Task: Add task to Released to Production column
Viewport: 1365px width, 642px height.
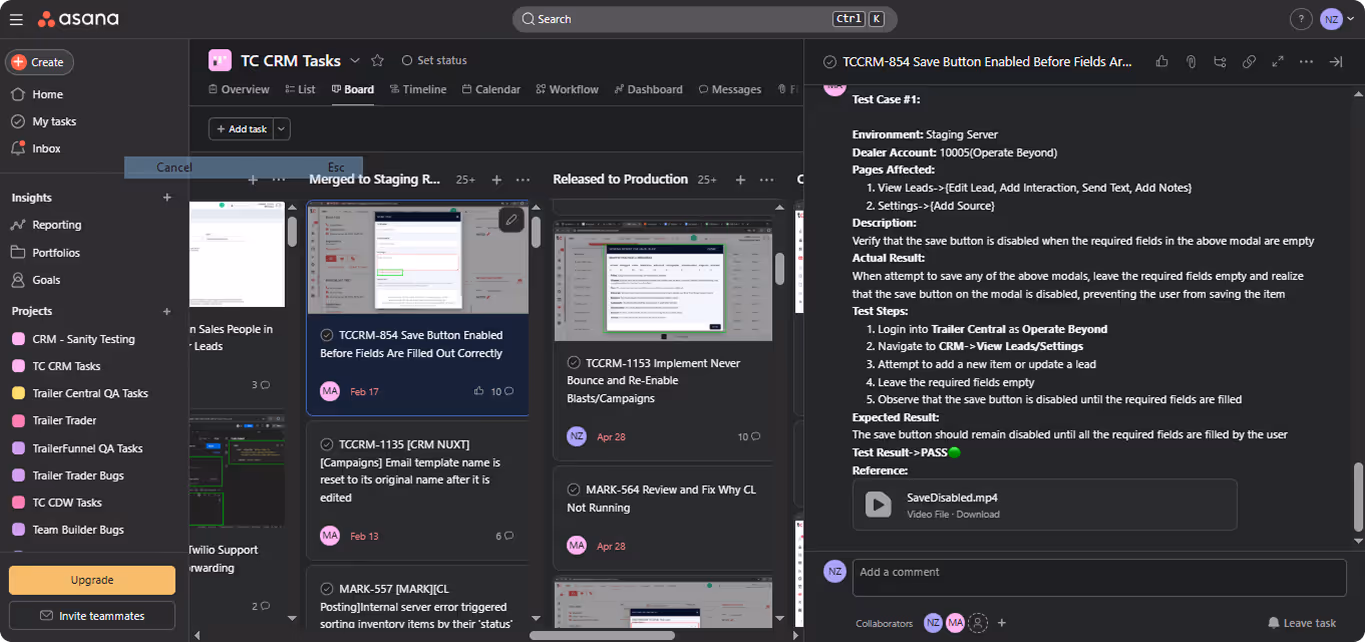Action: (x=740, y=180)
